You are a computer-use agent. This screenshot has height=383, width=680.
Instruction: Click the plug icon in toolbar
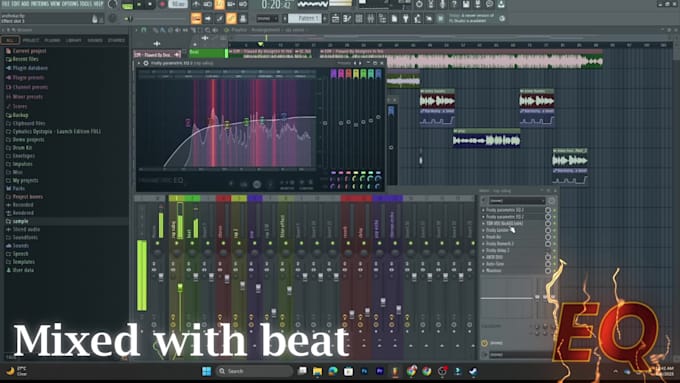tap(406, 19)
